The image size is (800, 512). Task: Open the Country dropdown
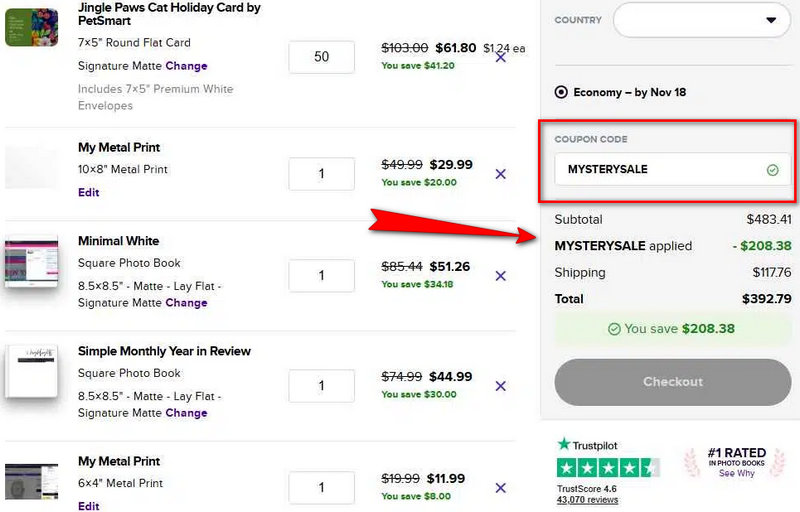[x=701, y=20]
